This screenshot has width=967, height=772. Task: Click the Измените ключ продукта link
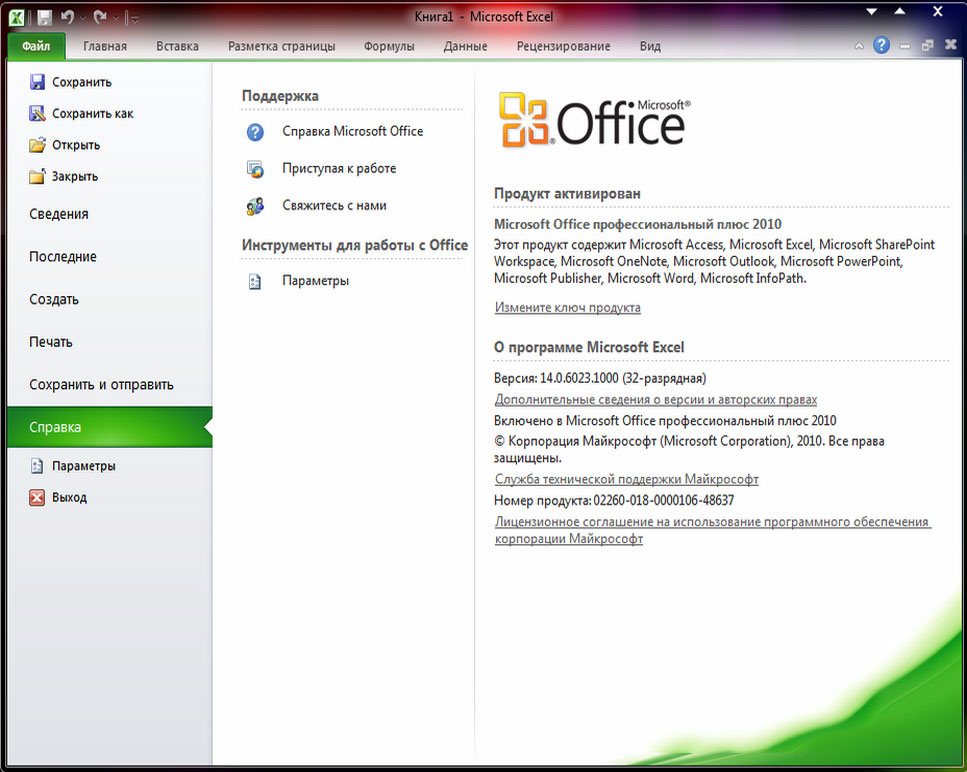click(567, 307)
